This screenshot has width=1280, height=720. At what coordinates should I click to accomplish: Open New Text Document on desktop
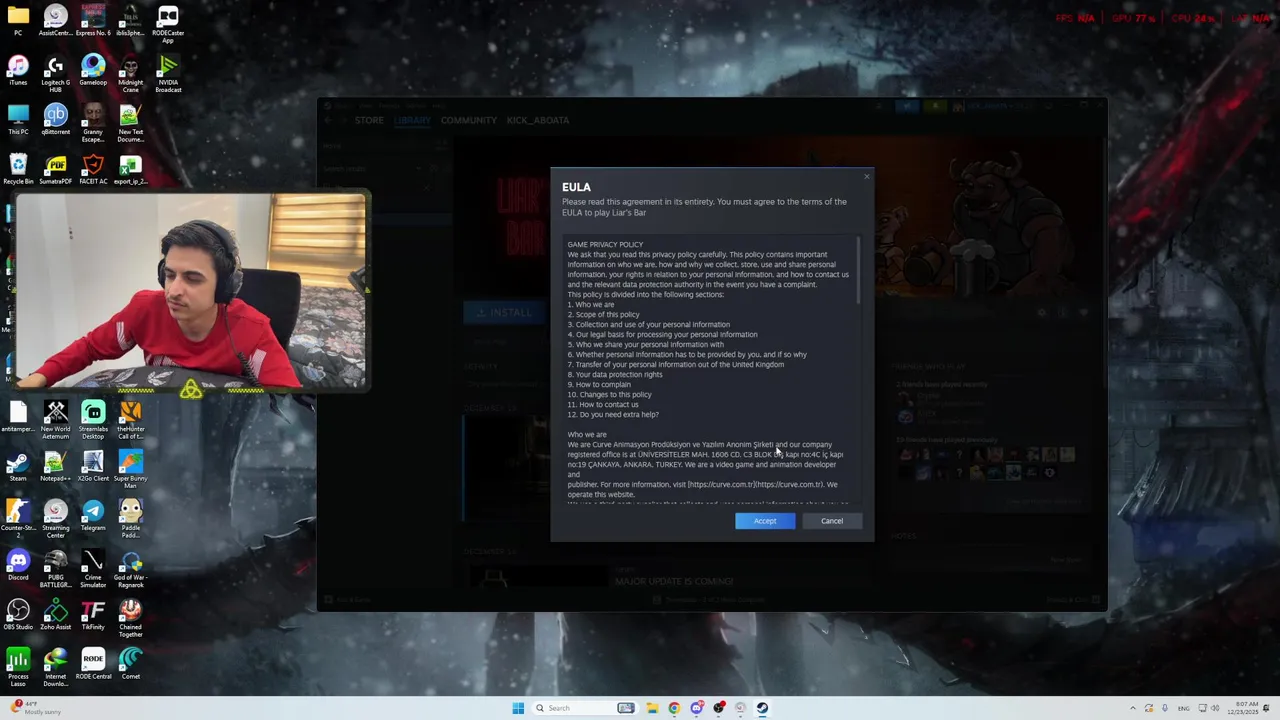(130, 123)
